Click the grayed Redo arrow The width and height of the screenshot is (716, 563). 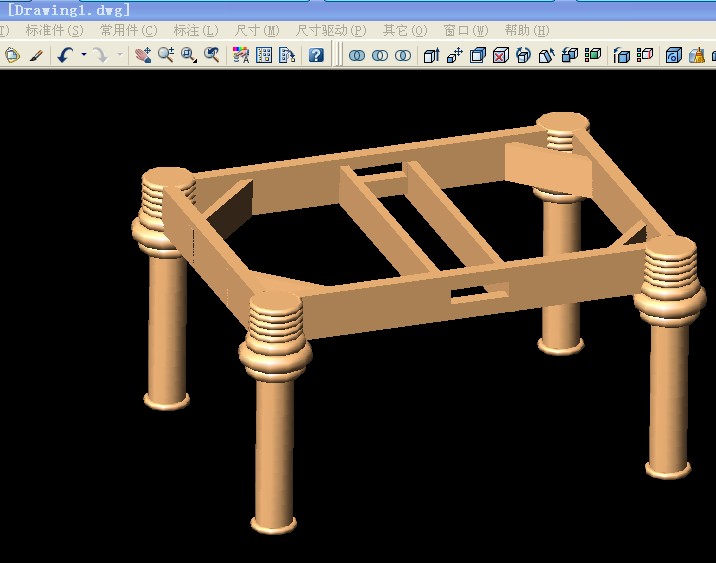click(x=100, y=55)
